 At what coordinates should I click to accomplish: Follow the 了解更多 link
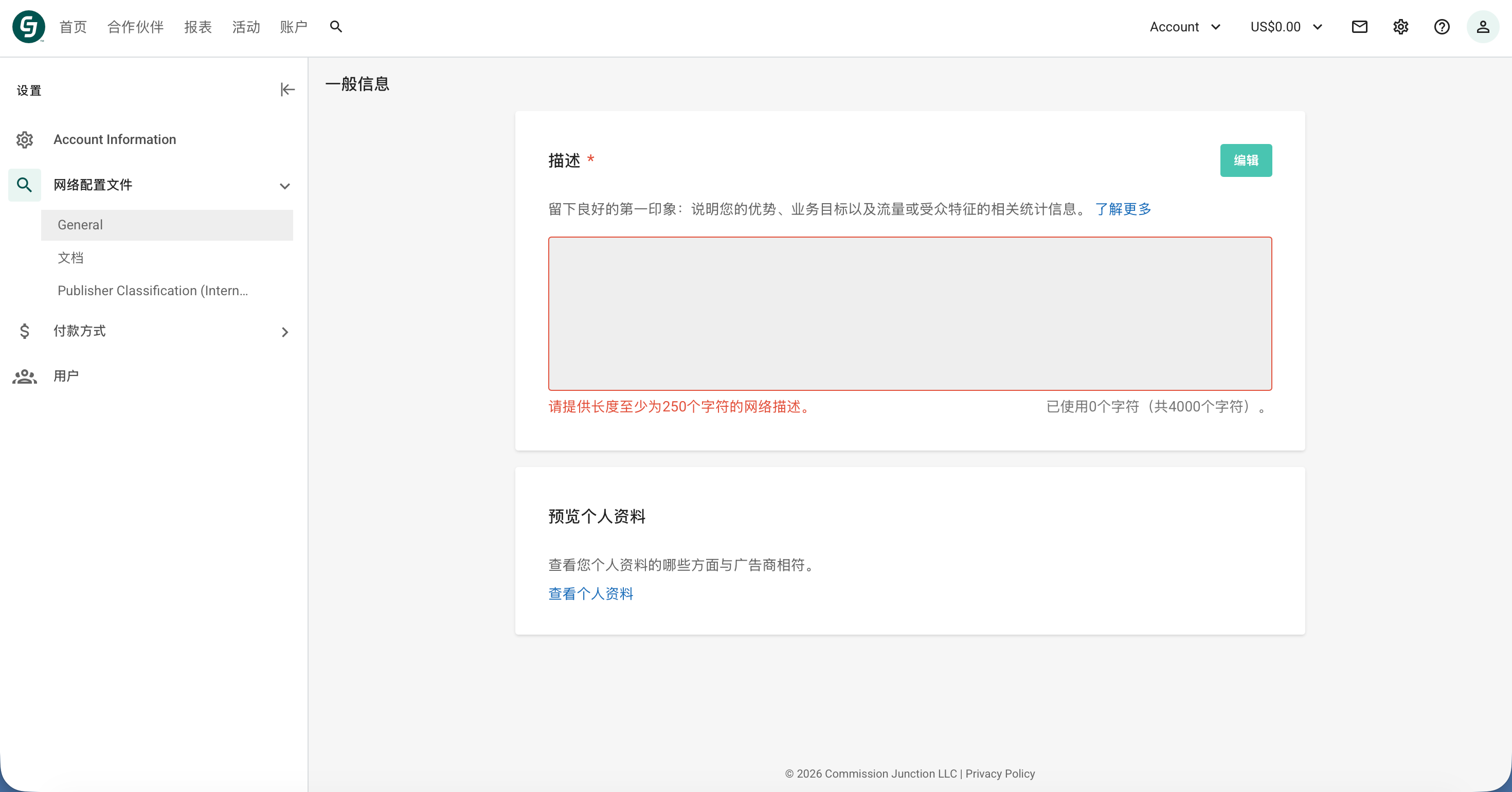1123,209
